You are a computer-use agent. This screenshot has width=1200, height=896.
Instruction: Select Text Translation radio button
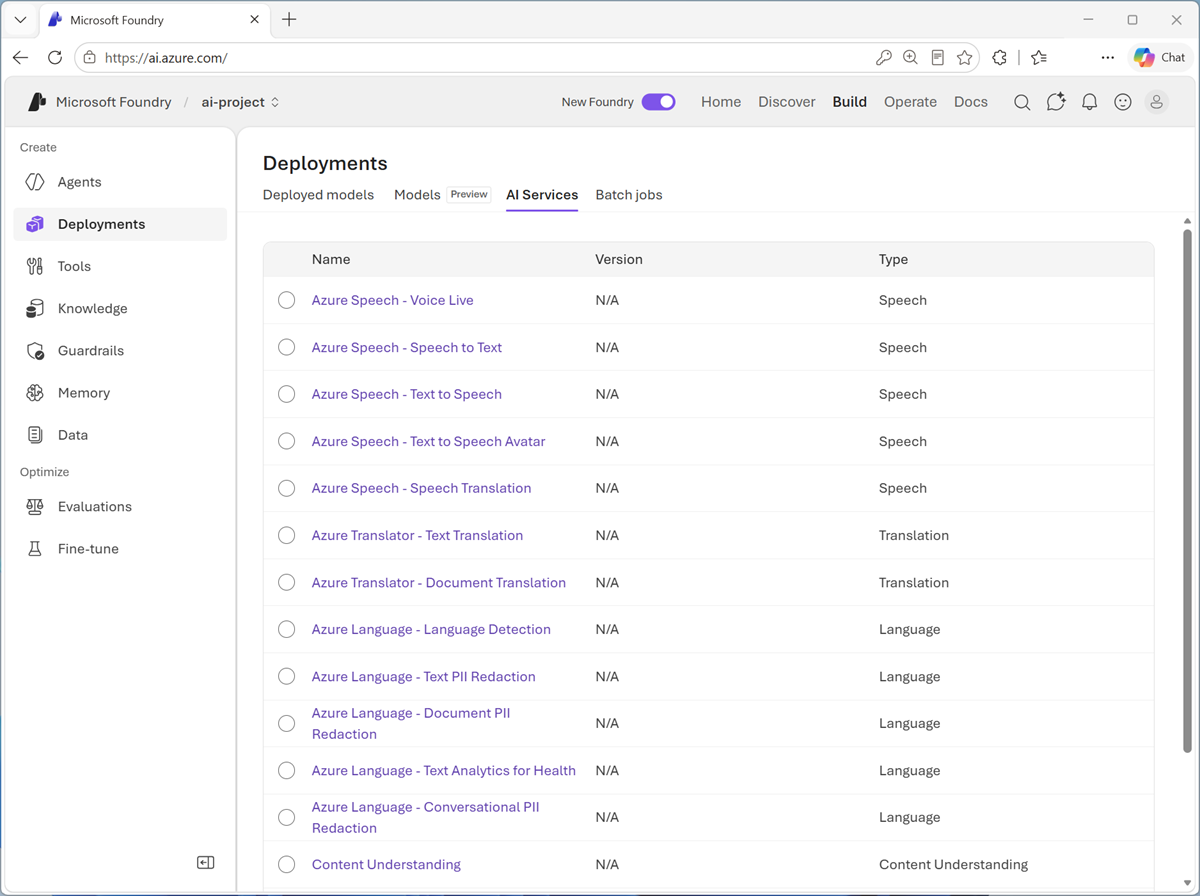[287, 535]
